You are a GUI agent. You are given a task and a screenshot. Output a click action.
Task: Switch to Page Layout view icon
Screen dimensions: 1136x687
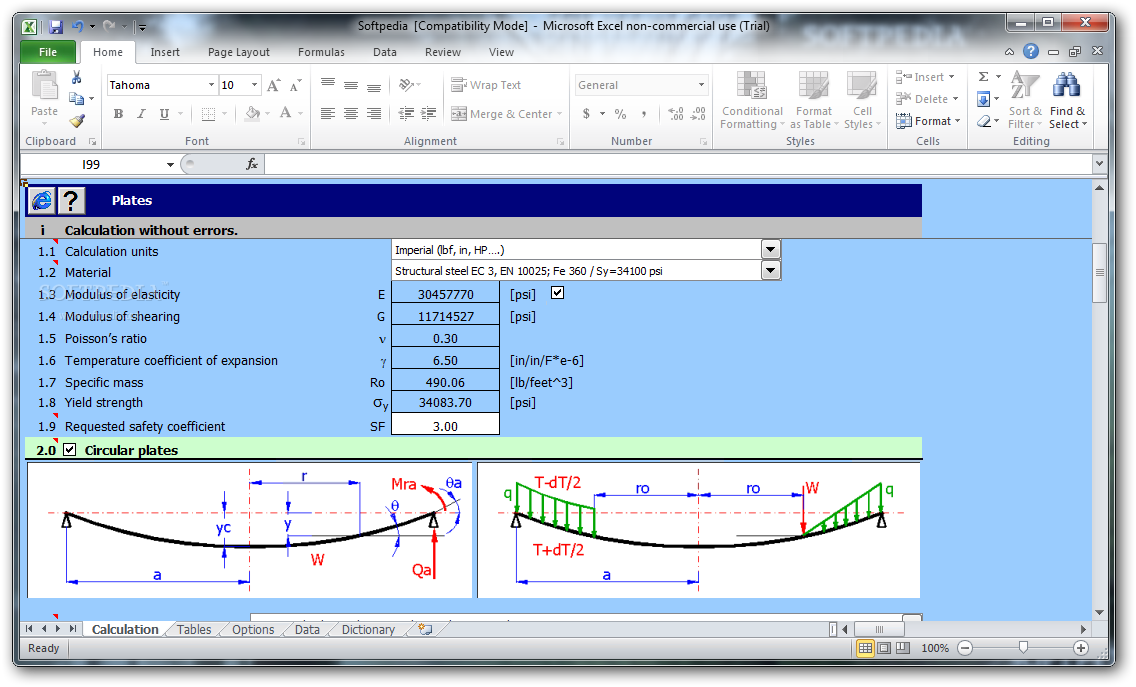pyautogui.click(x=884, y=648)
